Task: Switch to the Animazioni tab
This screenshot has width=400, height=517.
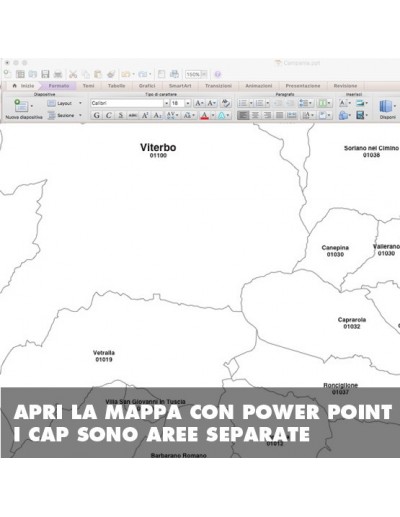Action: (x=259, y=86)
